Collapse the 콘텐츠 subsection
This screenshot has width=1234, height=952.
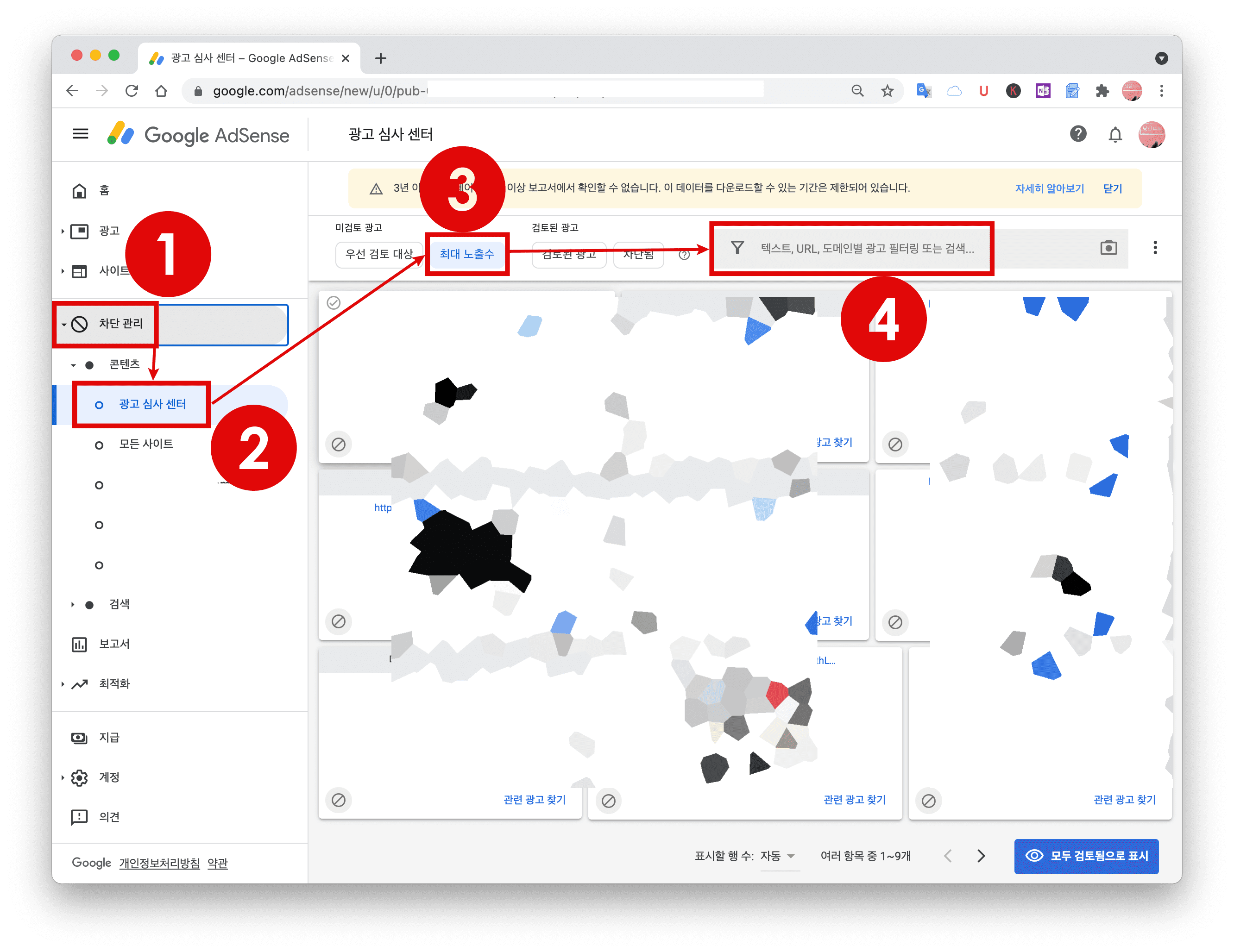tap(74, 365)
